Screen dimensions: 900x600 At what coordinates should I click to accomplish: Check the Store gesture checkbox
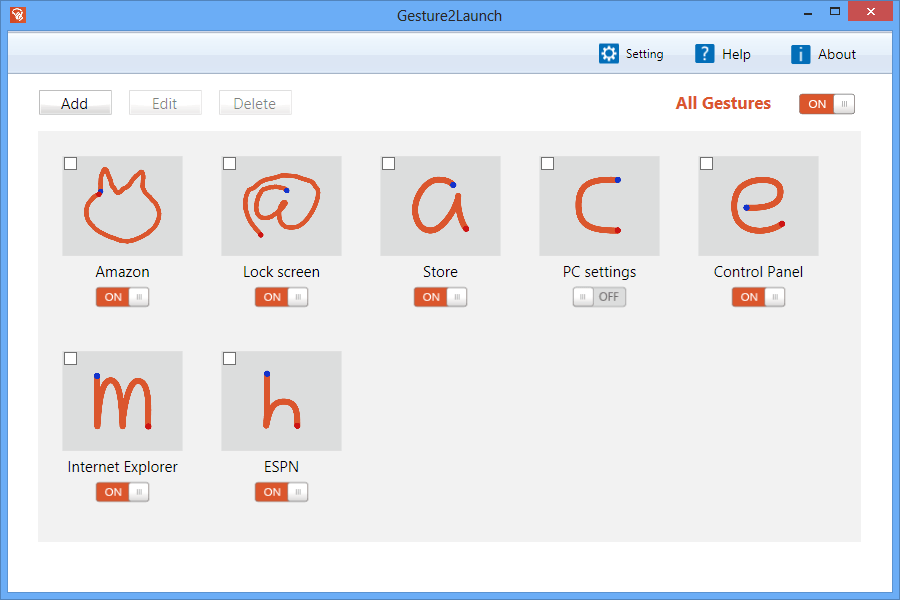389,164
